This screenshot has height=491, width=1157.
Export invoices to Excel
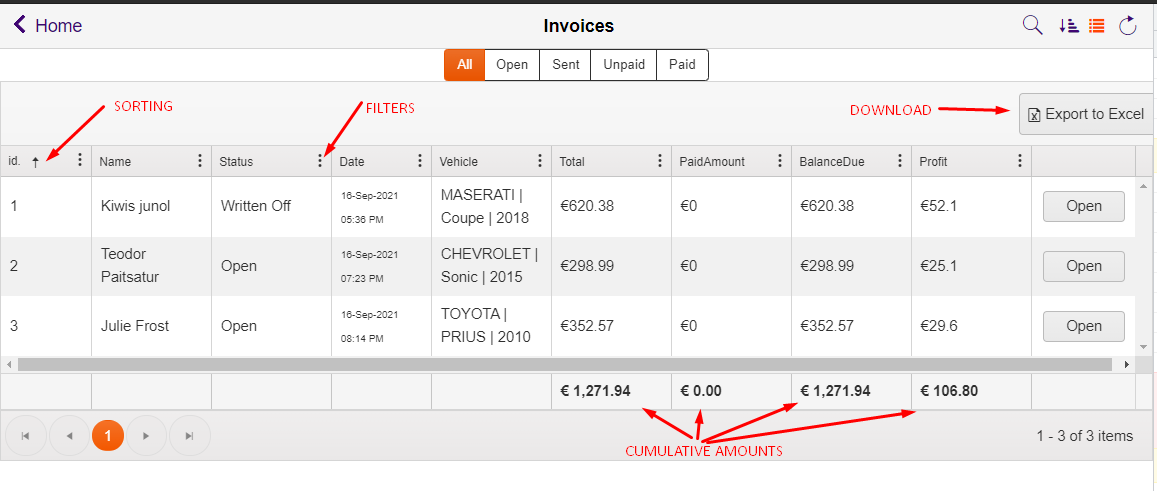(1085, 114)
